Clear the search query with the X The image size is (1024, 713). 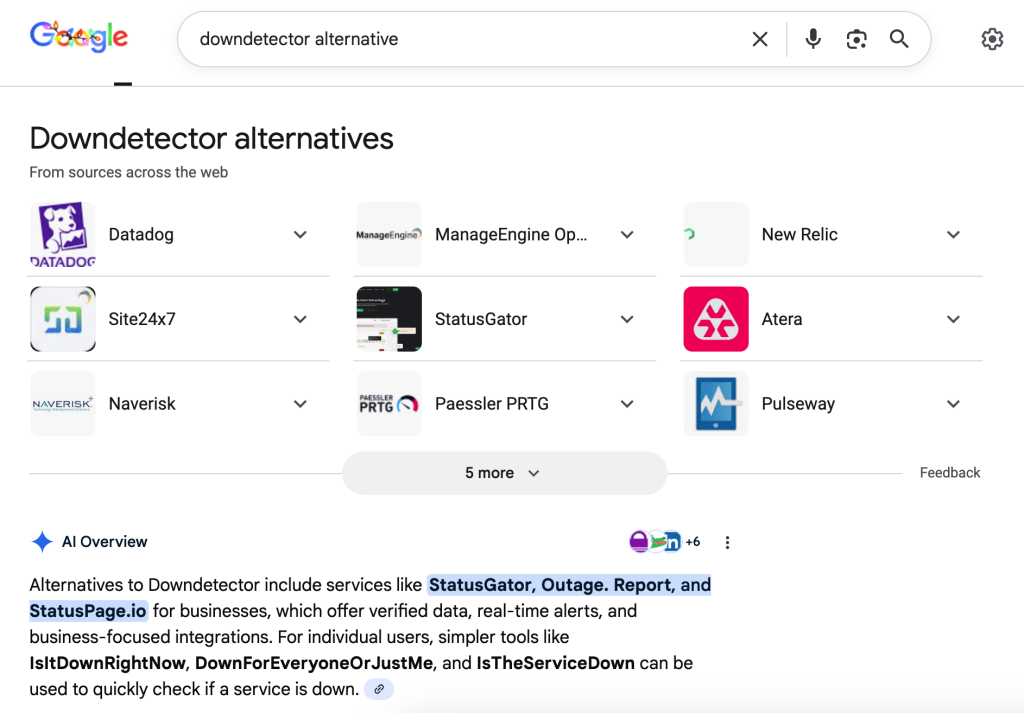point(760,39)
